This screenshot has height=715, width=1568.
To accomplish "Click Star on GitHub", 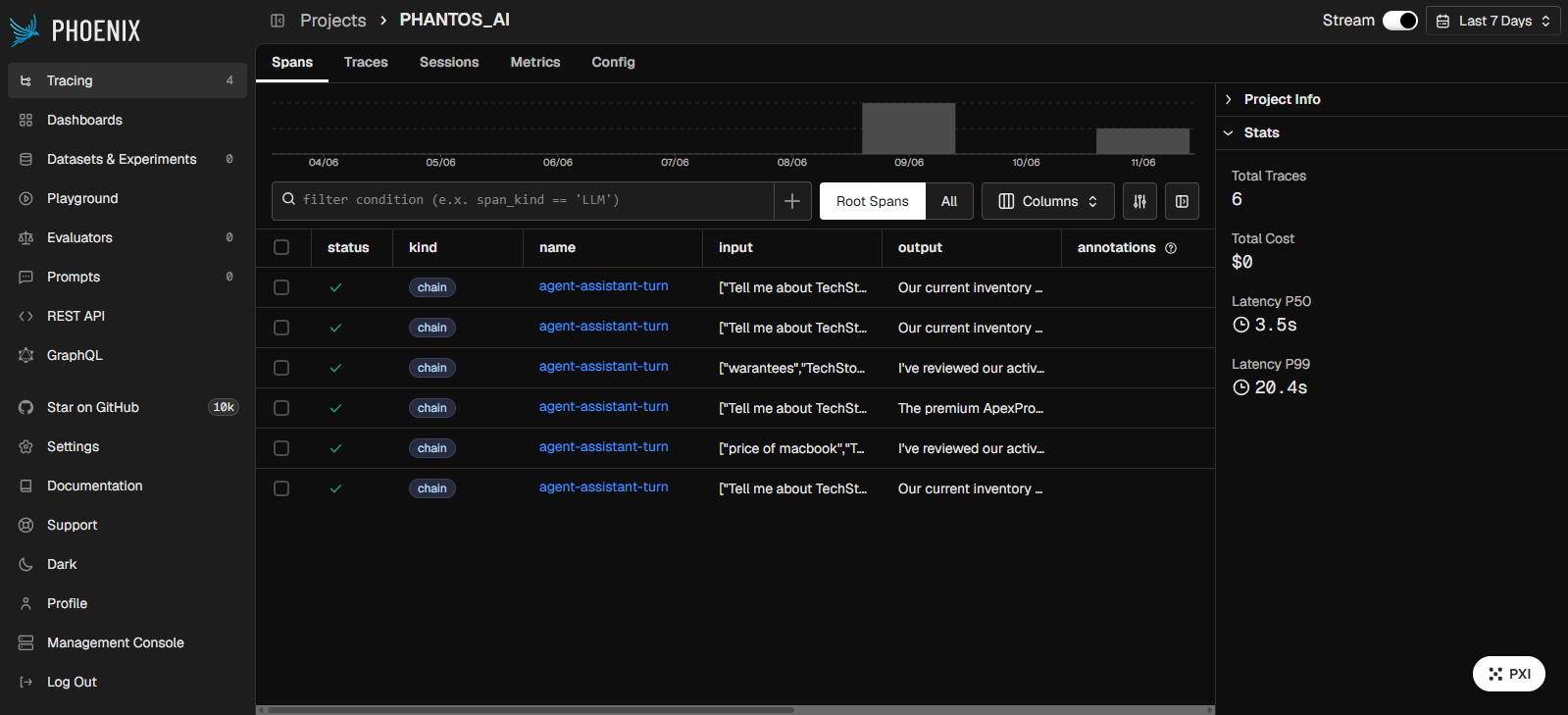I will pyautogui.click(x=127, y=407).
